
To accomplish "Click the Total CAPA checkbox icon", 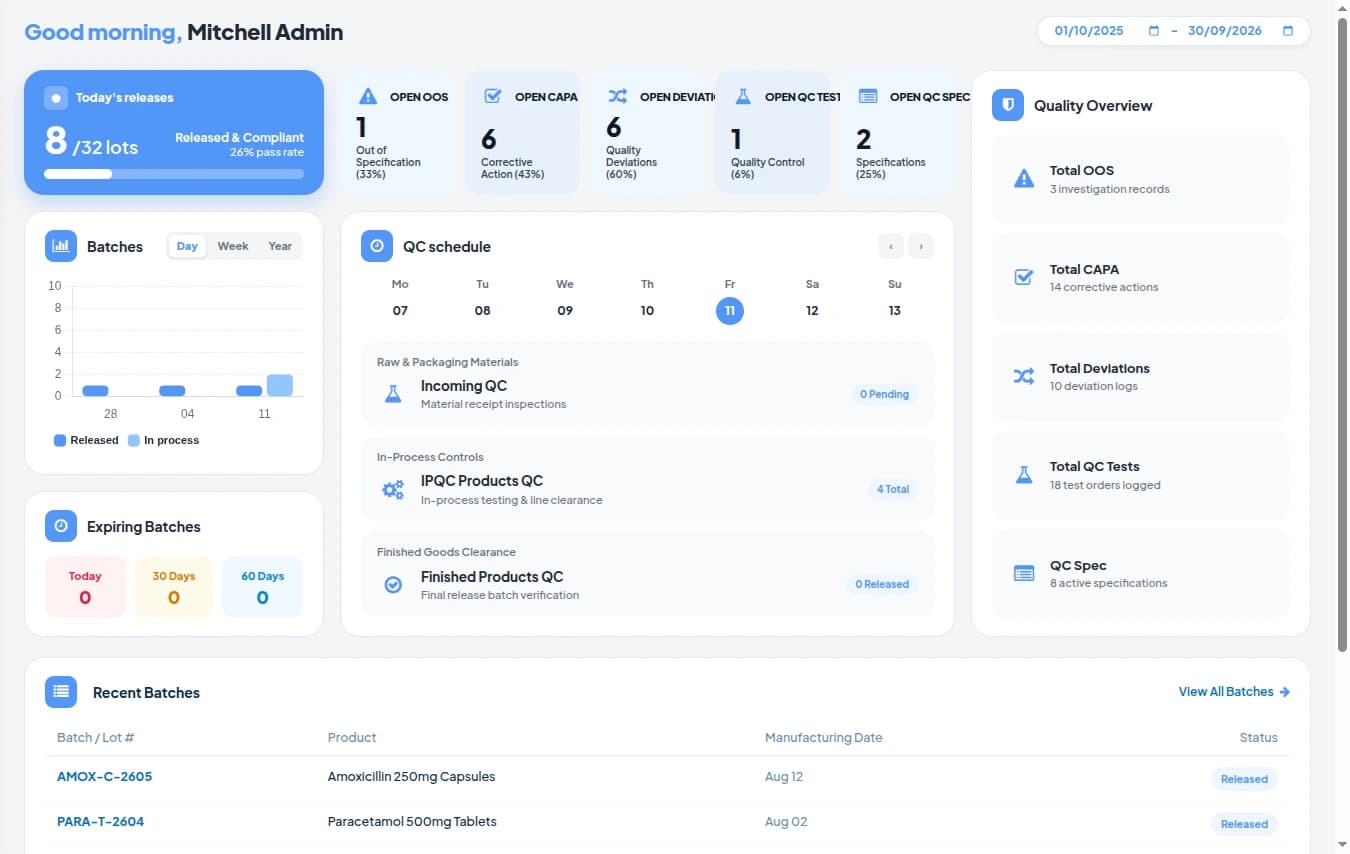I will 1024,277.
